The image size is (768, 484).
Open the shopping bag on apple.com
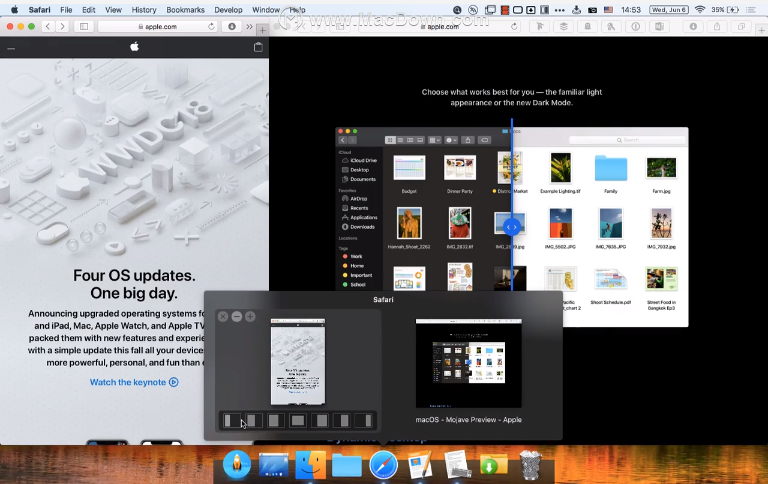coord(258,47)
